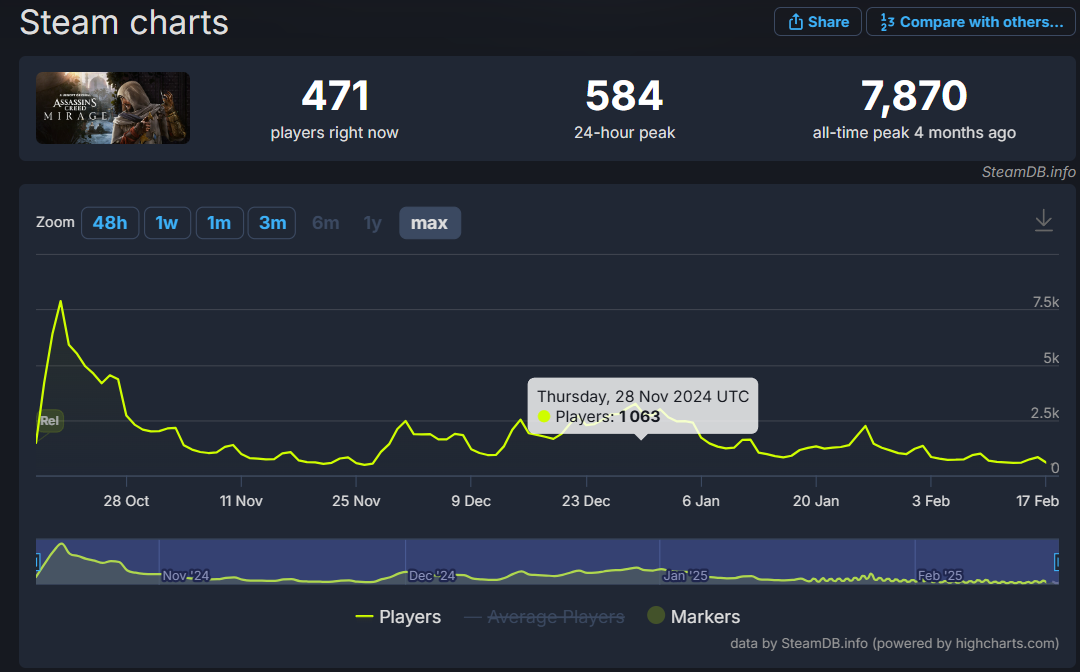Click the 6 Jan axis label
The height and width of the screenshot is (672, 1080).
(x=701, y=501)
